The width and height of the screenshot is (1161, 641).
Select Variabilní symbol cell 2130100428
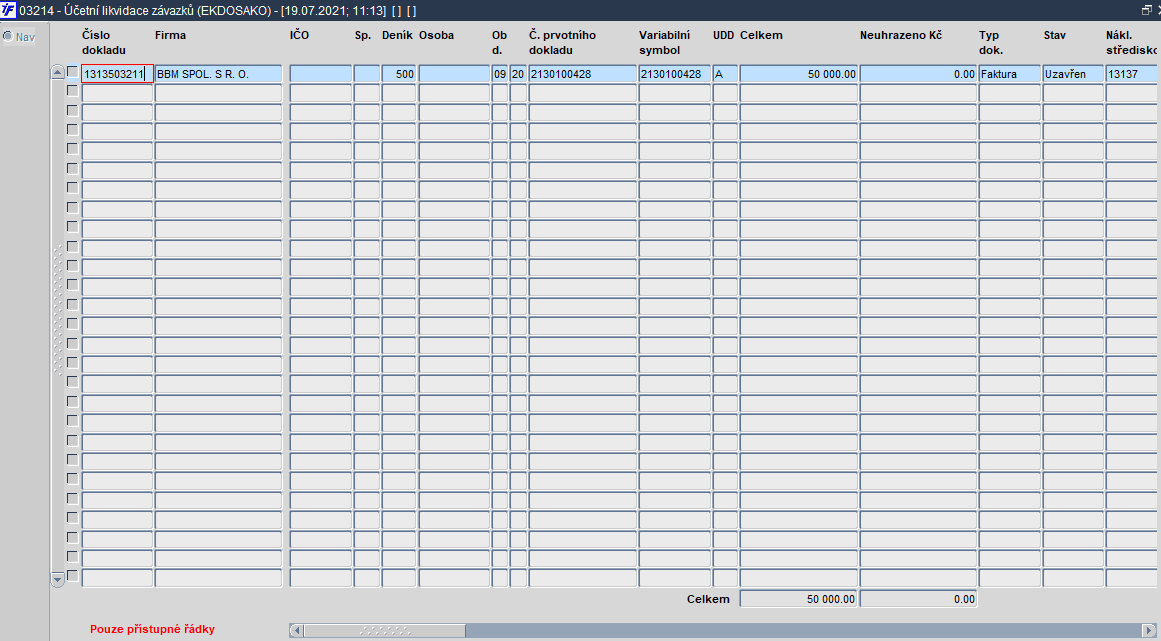675,74
